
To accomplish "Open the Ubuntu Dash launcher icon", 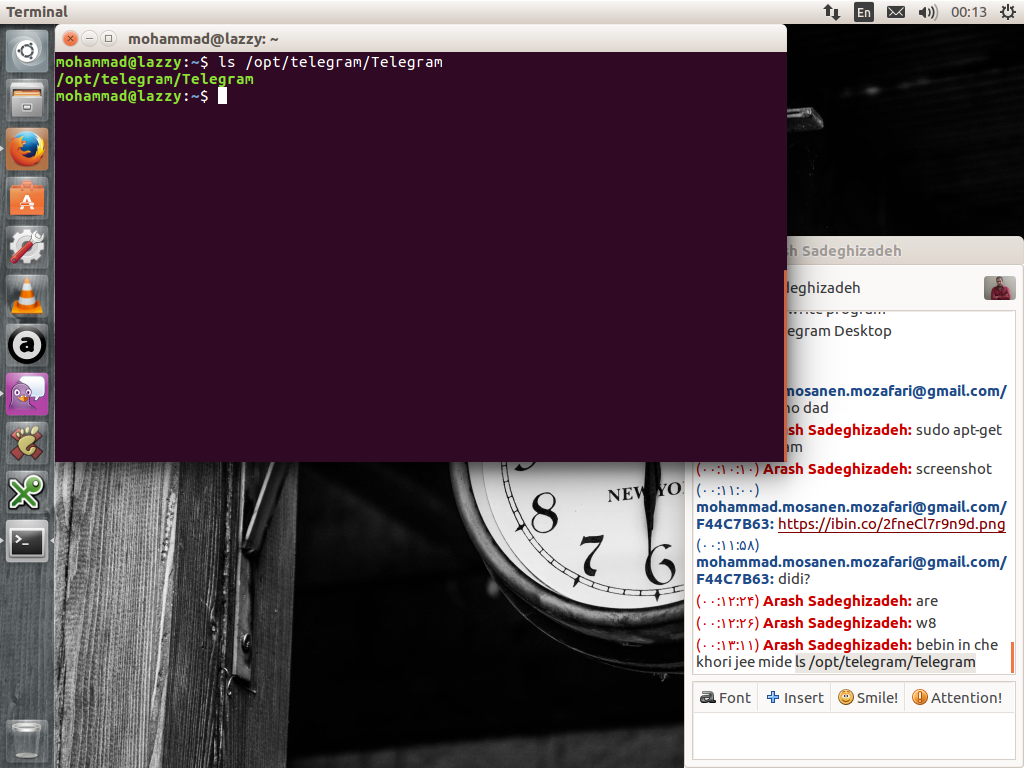I will pos(27,51).
